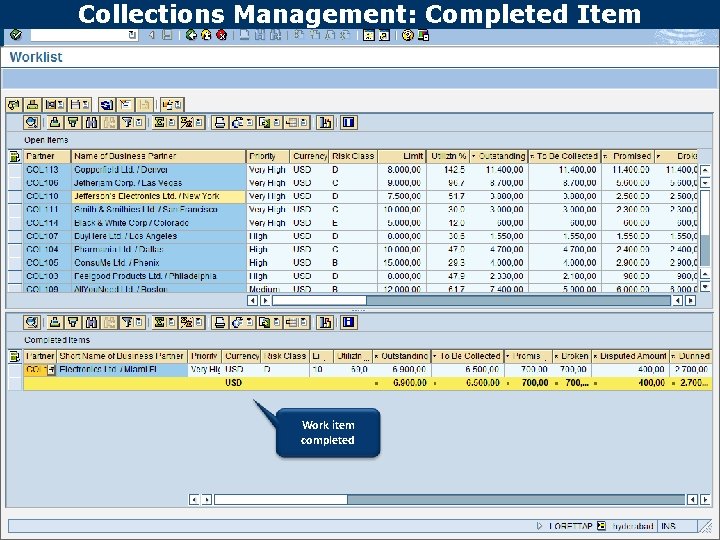Image resolution: width=720 pixels, height=540 pixels.
Task: Open the command field history dropdown
Action: click(132, 35)
